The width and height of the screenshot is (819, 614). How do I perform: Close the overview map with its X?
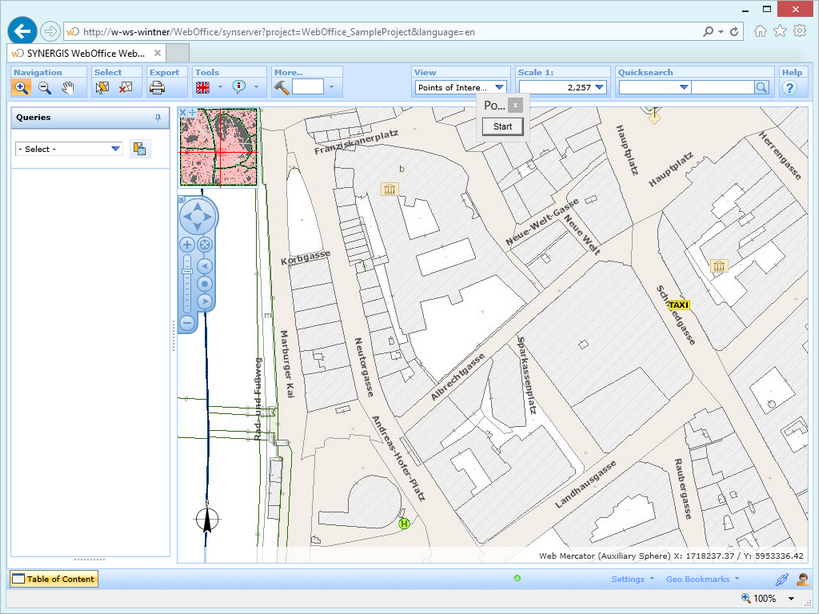(x=183, y=112)
